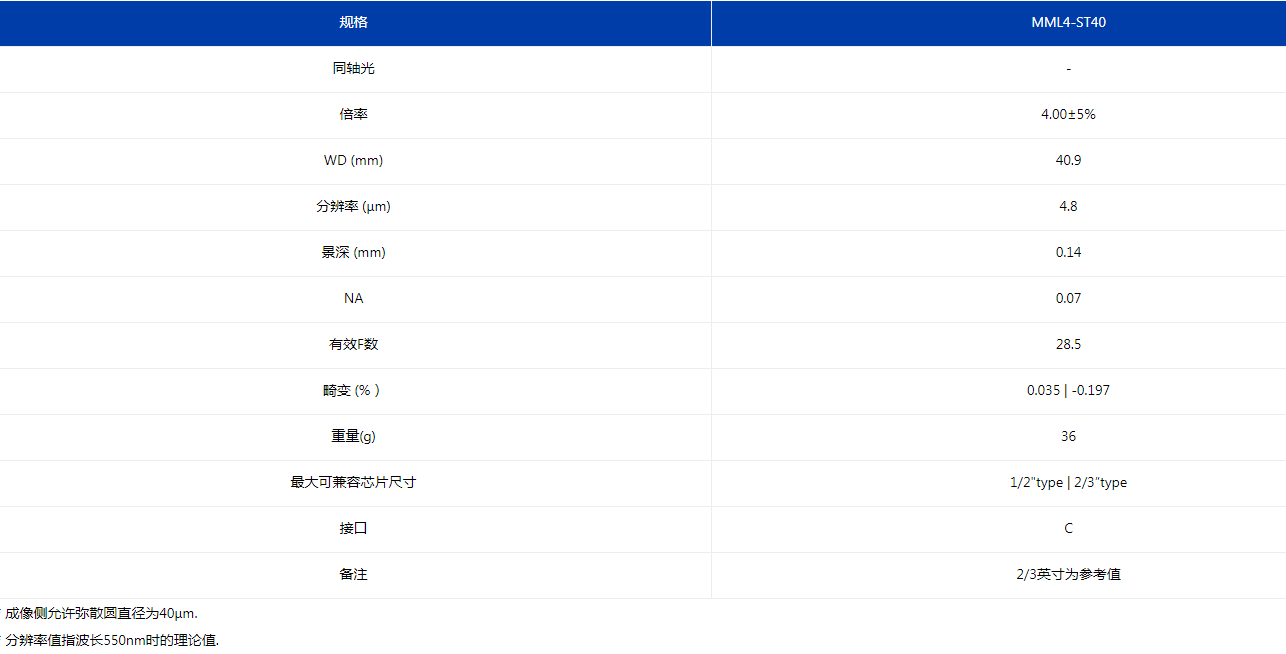This screenshot has height=654, width=1286.
Task: Click the 0.14 depth of field value
Action: click(x=1068, y=253)
